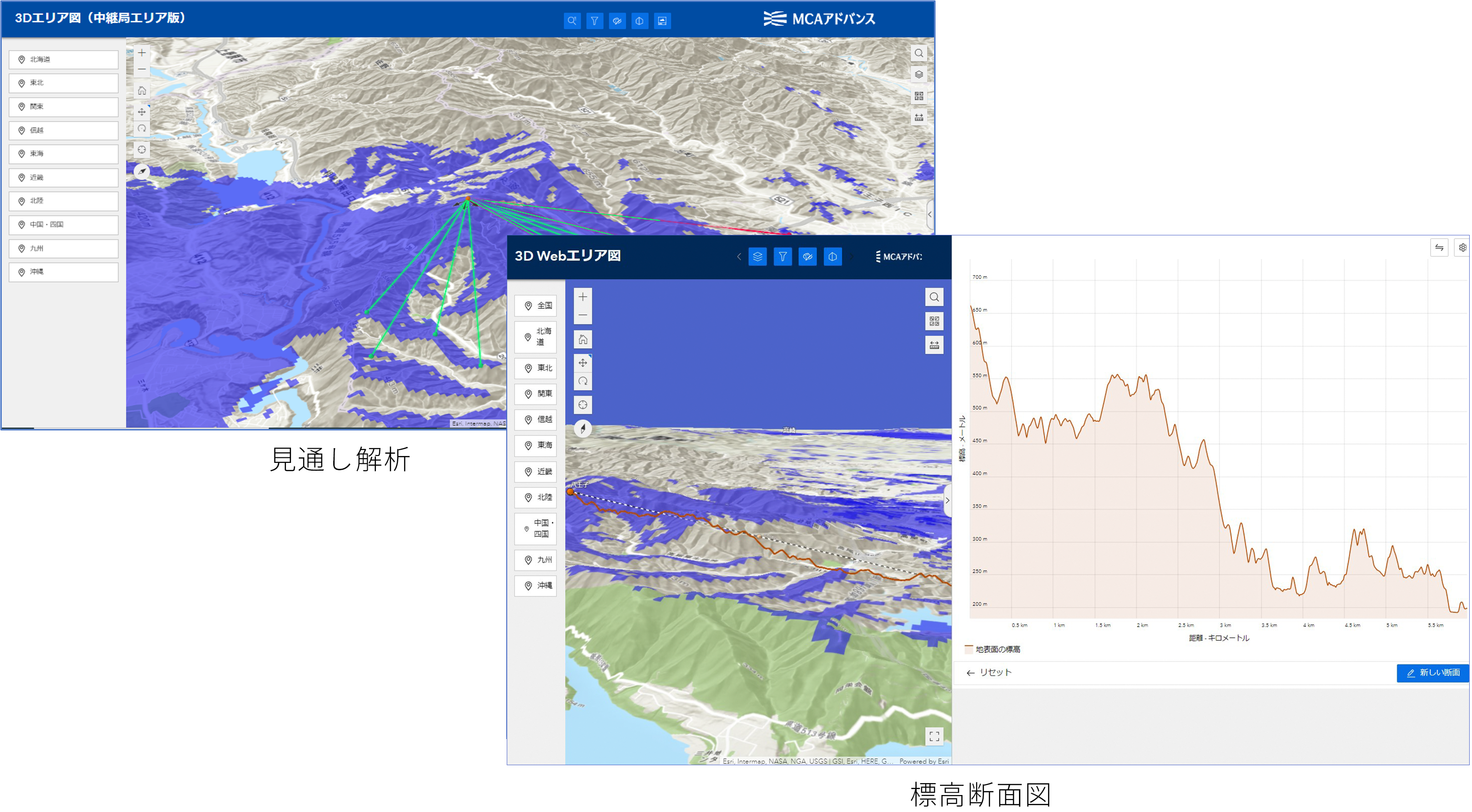Click the filter funnel icon in 3D Webエリア図
Screen dimensions: 1472x812
tap(782, 257)
